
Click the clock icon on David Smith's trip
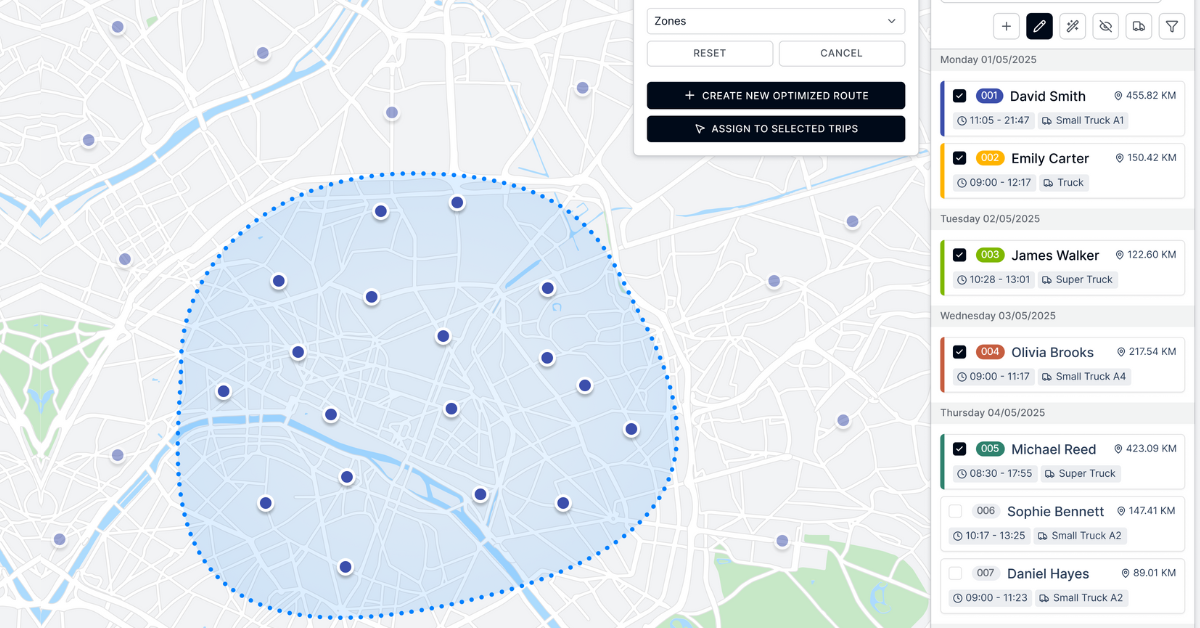[960, 121]
